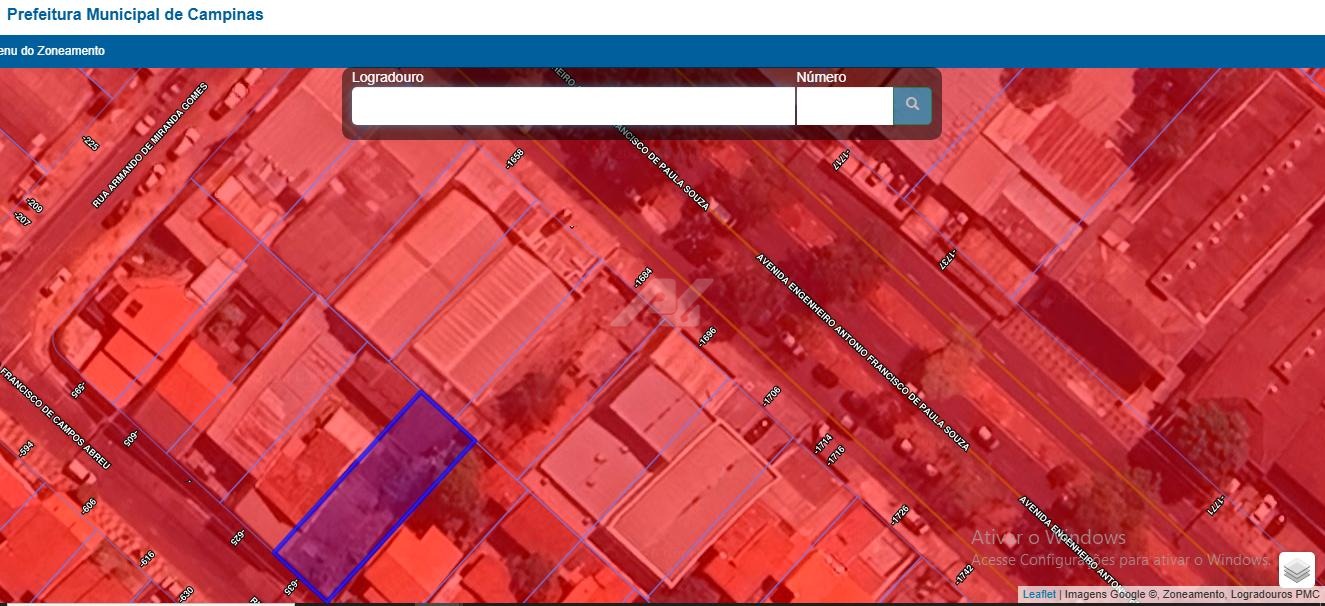Click the lot number 1726 label
The image size is (1325, 606).
click(x=899, y=516)
